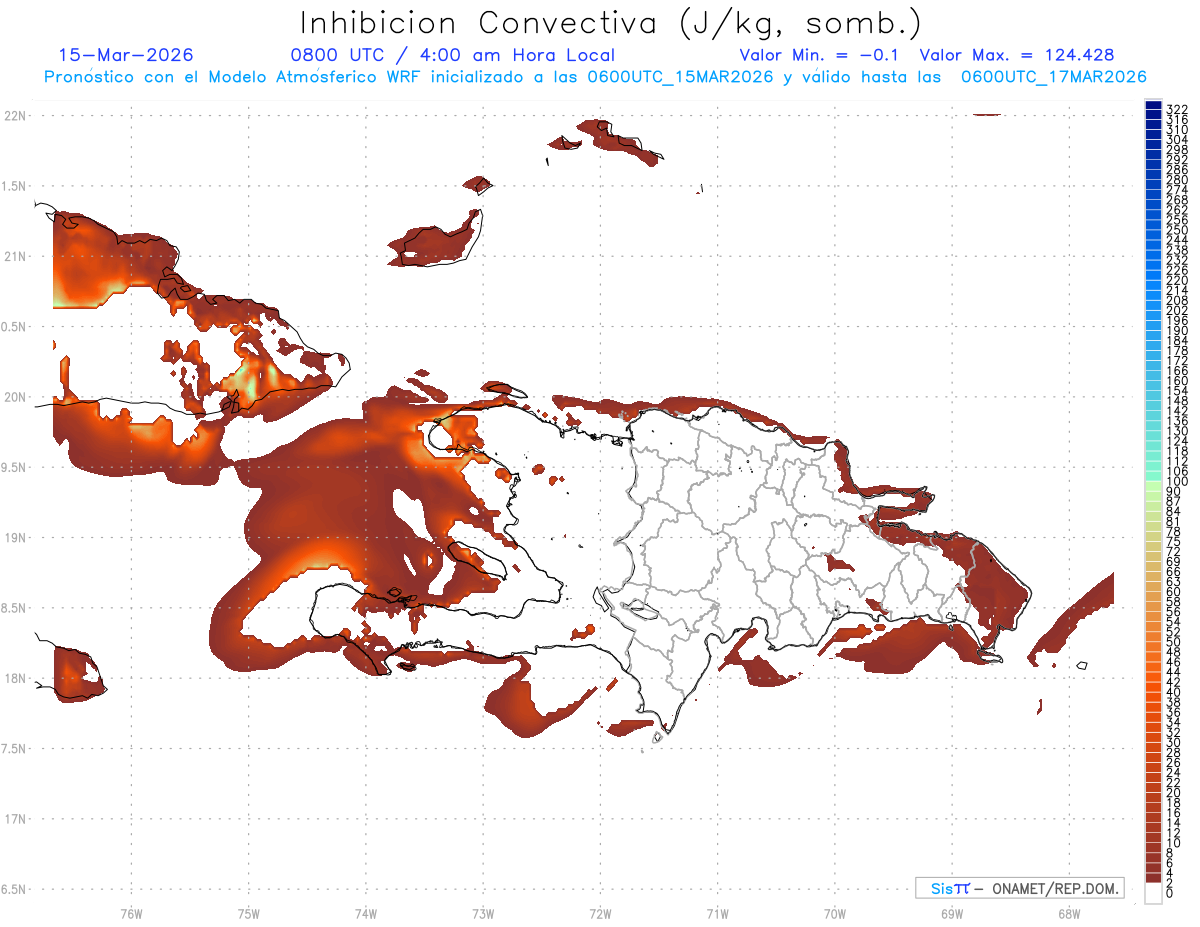Click the '75W' longitude label
Screen dimensions: 1200x927
249,912
